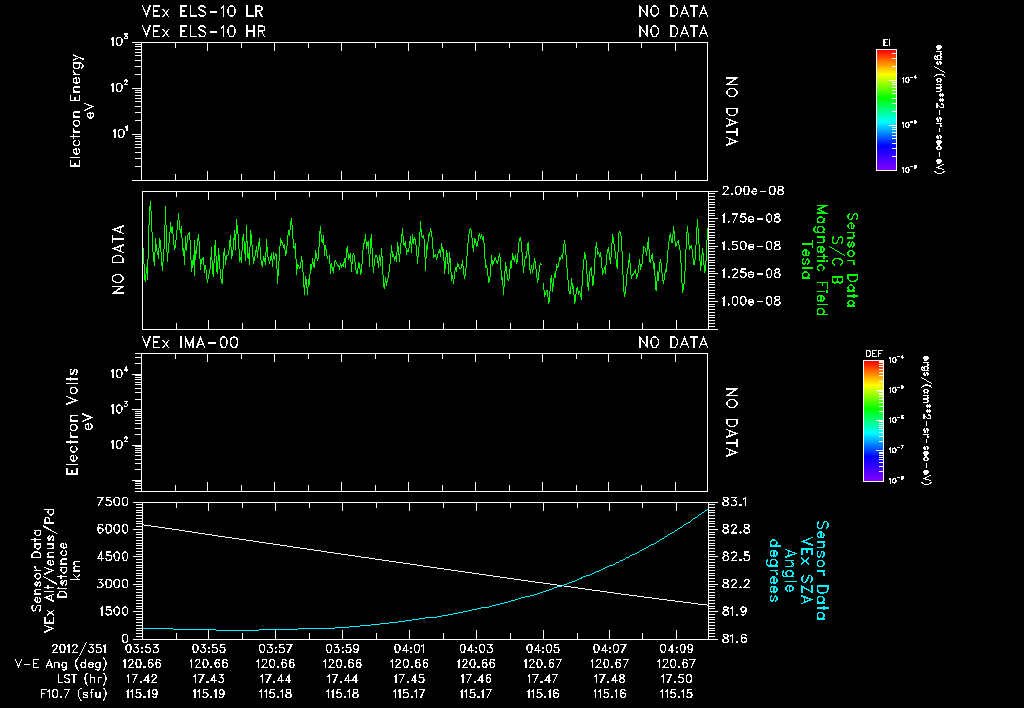Select the 'VEx ELS-10 LR' panel title

202,11
